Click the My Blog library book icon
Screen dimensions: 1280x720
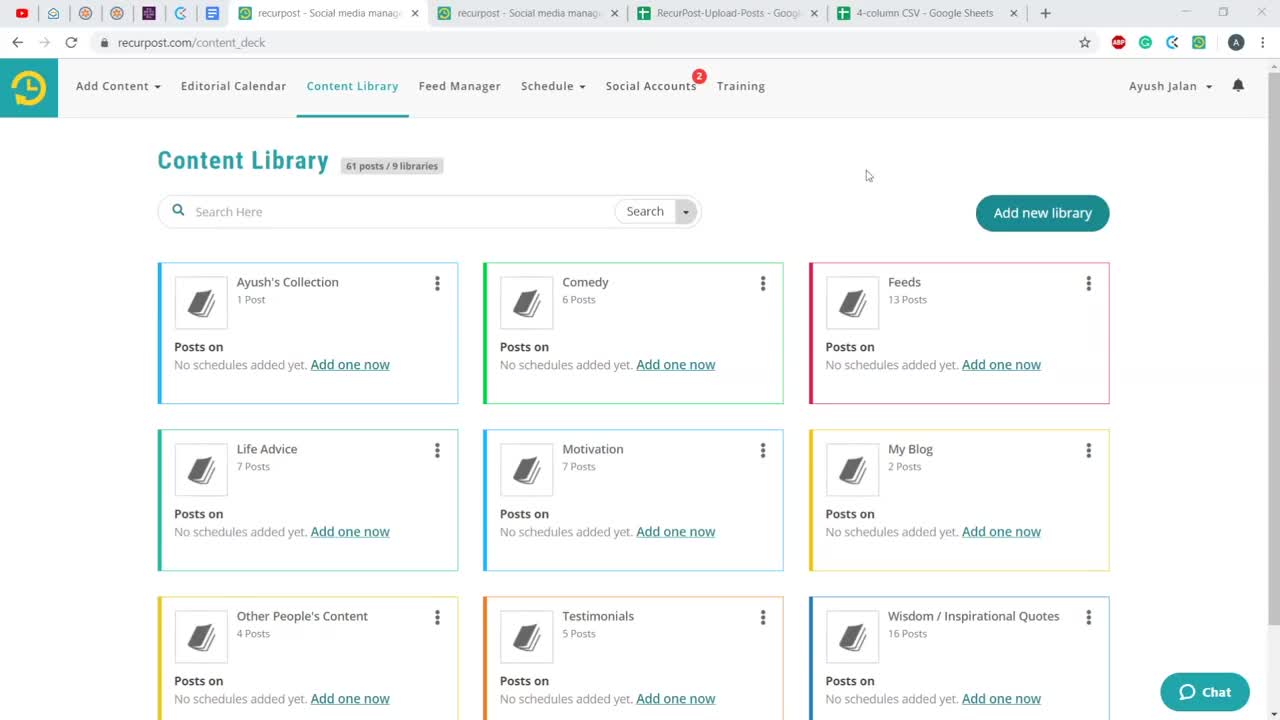pos(853,470)
